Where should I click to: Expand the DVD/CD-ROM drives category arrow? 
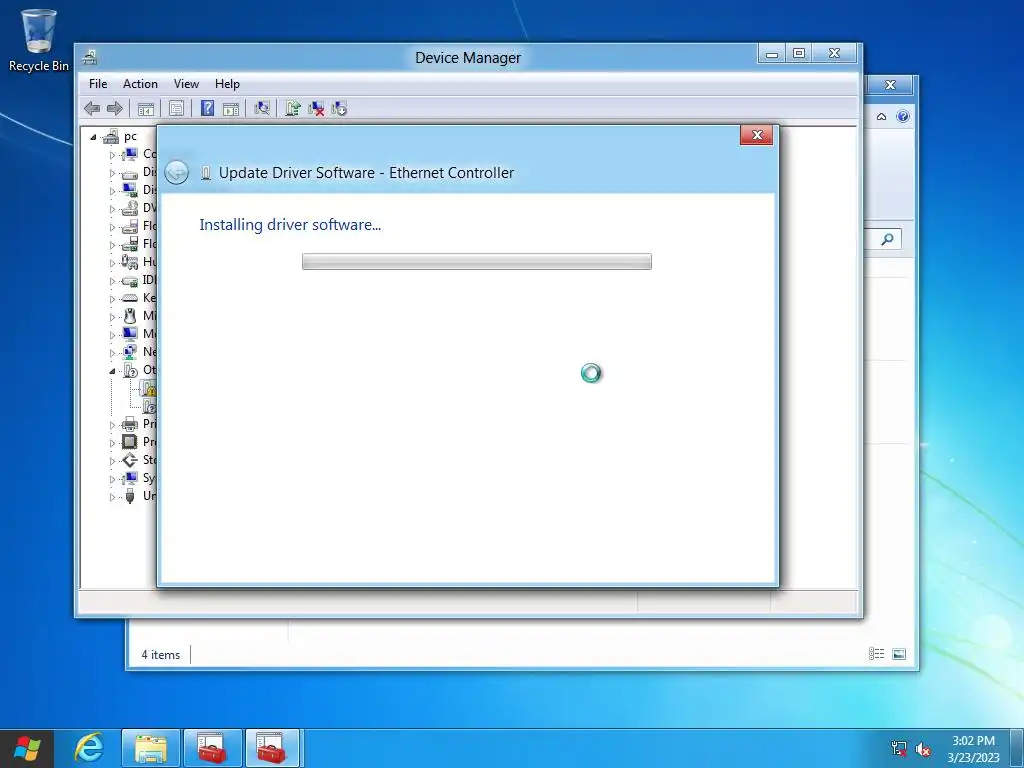pyautogui.click(x=112, y=209)
